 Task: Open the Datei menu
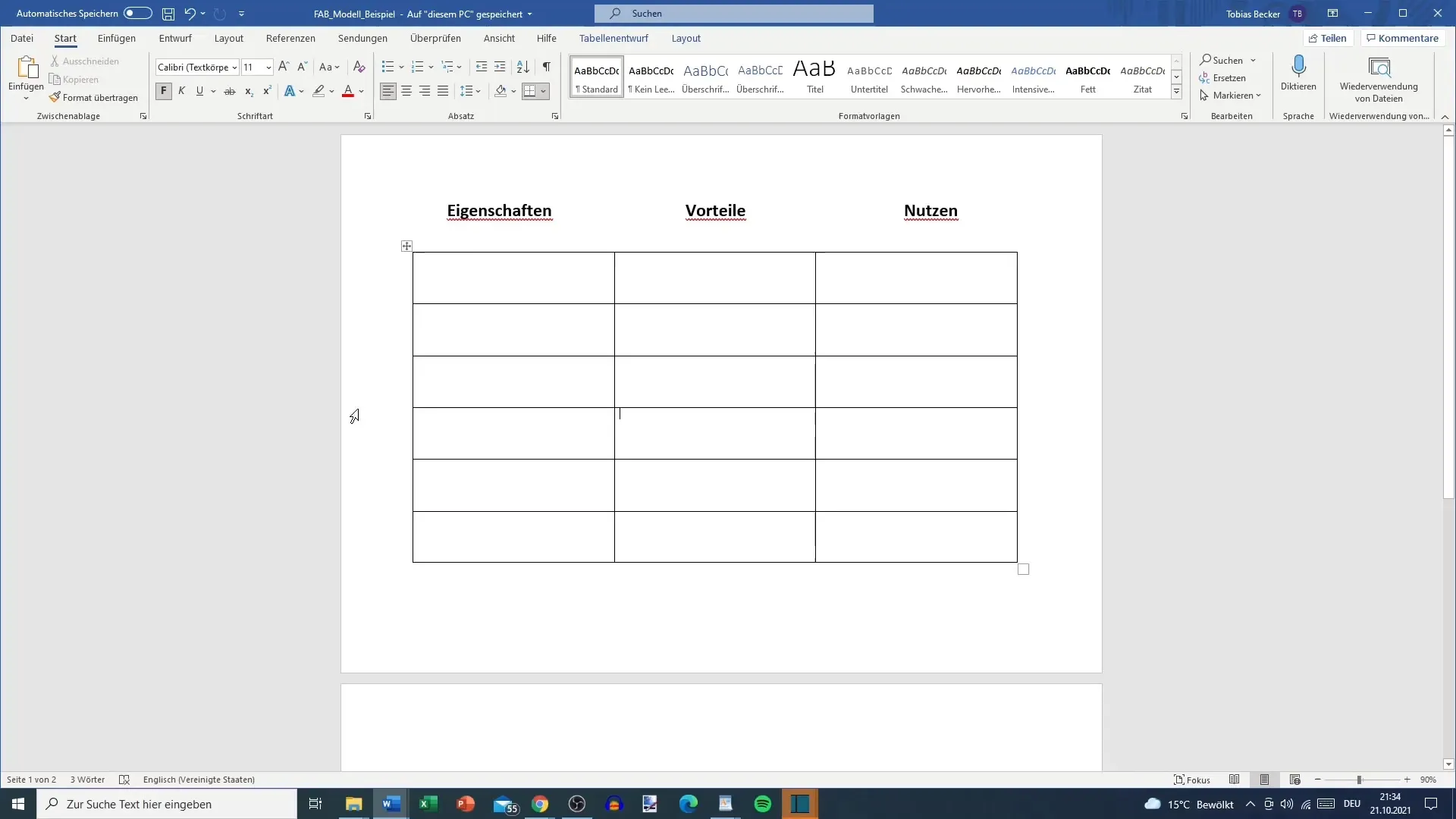click(22, 38)
